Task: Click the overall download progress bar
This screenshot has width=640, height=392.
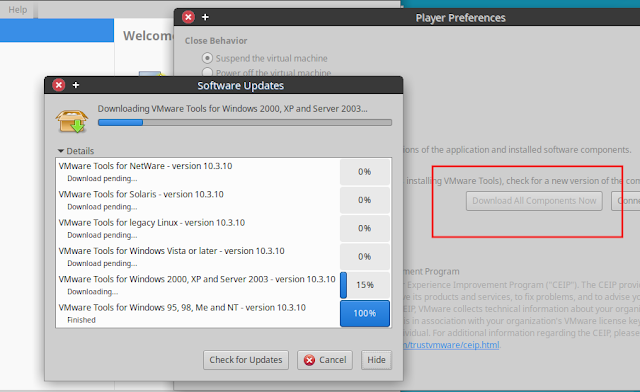Action: (x=245, y=122)
